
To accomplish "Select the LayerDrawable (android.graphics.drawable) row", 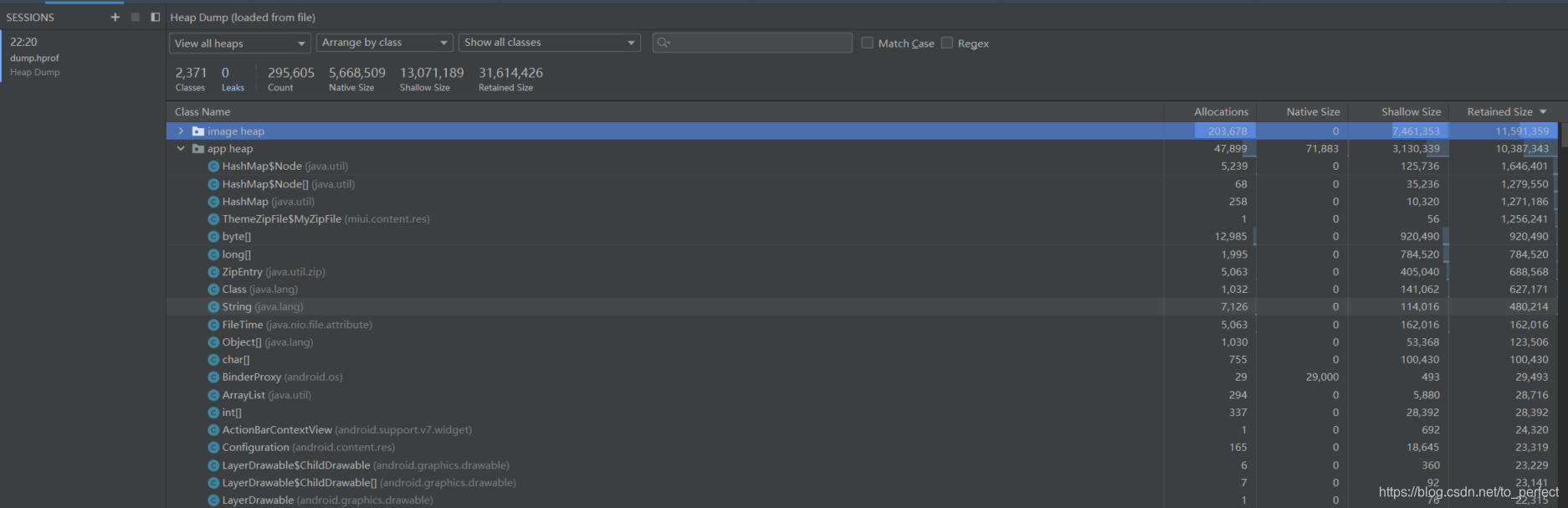I will [x=862, y=500].
